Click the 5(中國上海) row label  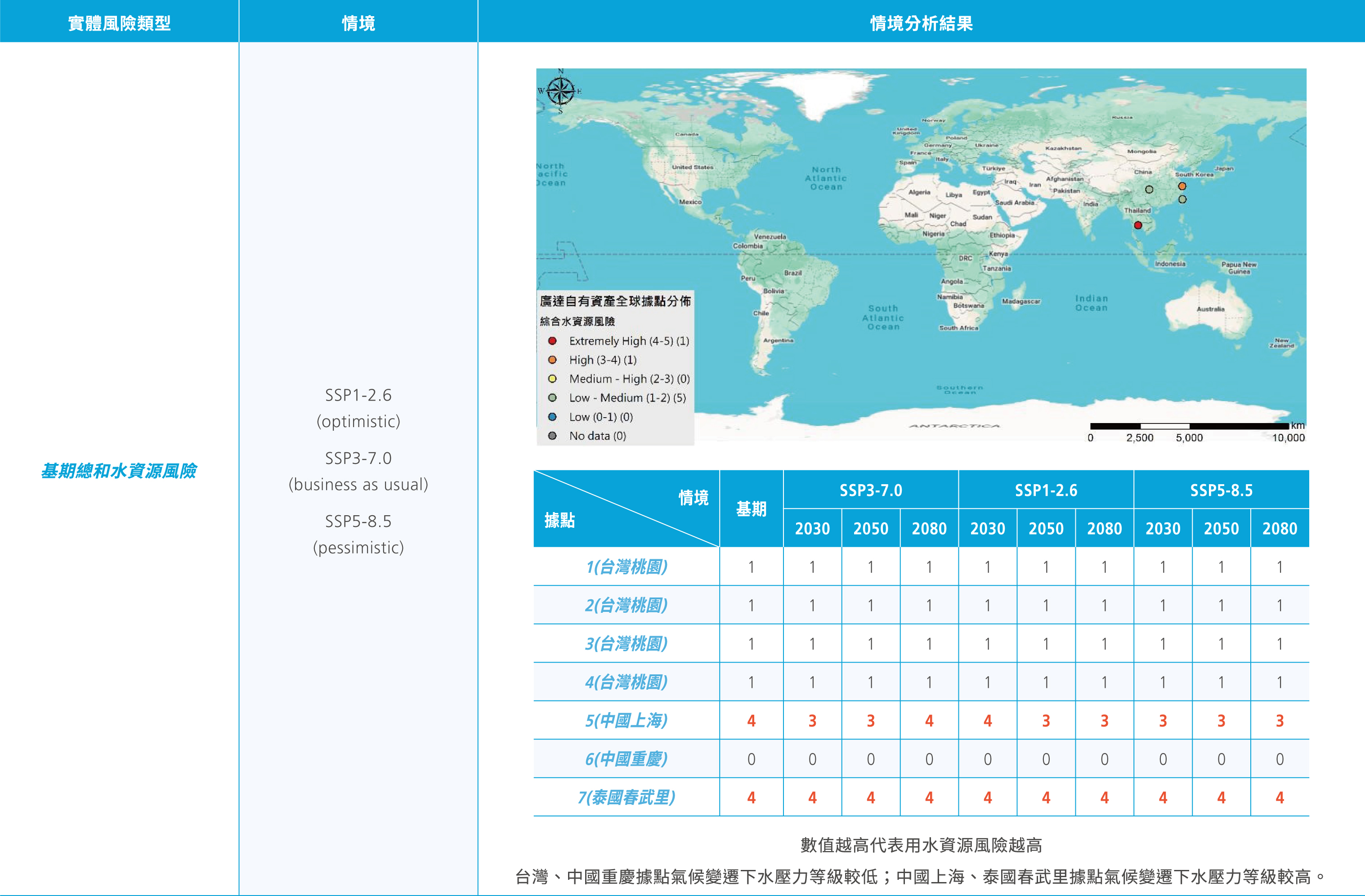pos(627,721)
